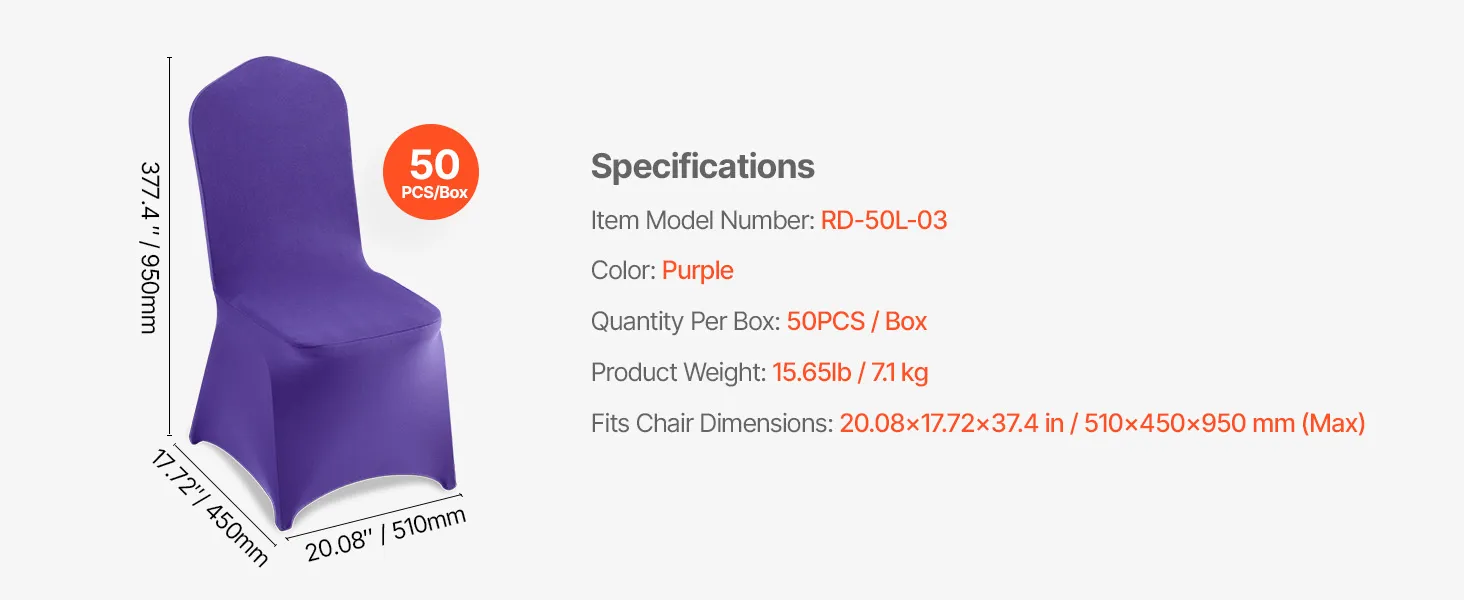Click the Fits Chair Dimensions label
Image resolution: width=1464 pixels, height=600 pixels.
(x=711, y=424)
